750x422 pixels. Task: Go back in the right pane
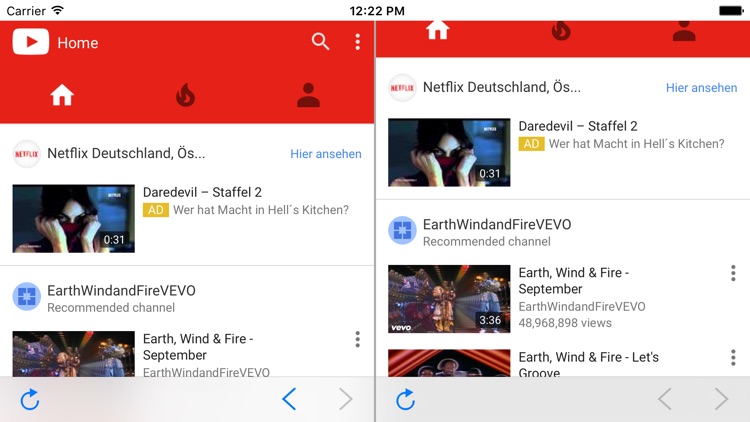point(665,399)
